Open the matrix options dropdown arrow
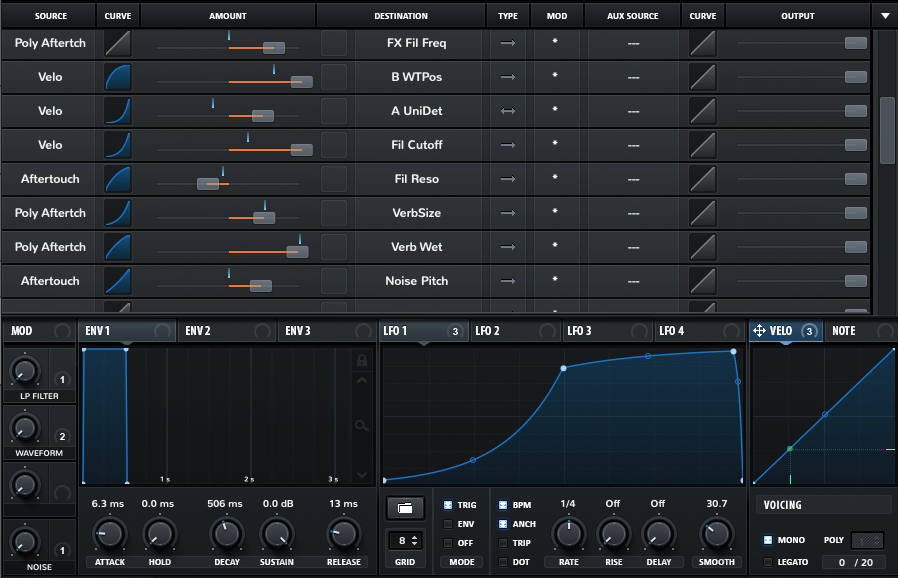 tap(885, 16)
